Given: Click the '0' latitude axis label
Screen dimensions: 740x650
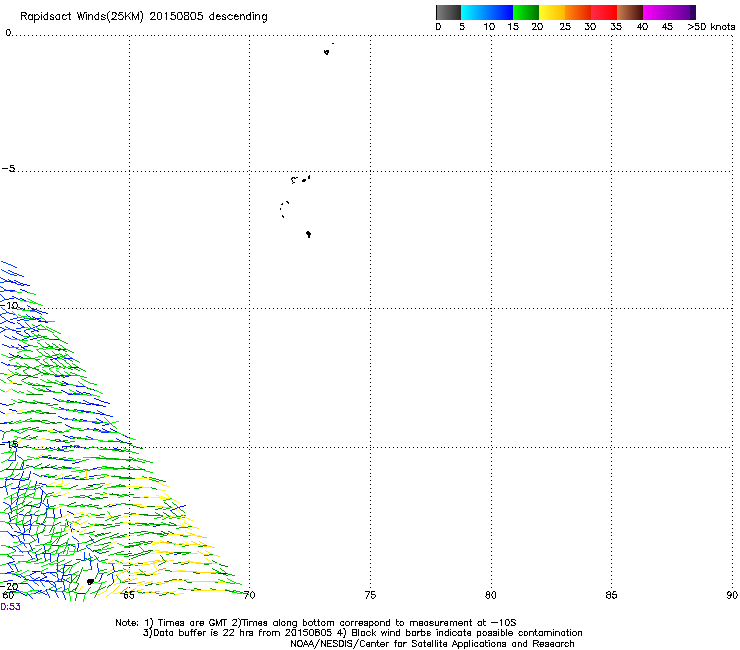Looking at the screenshot, I should (x=8, y=33).
